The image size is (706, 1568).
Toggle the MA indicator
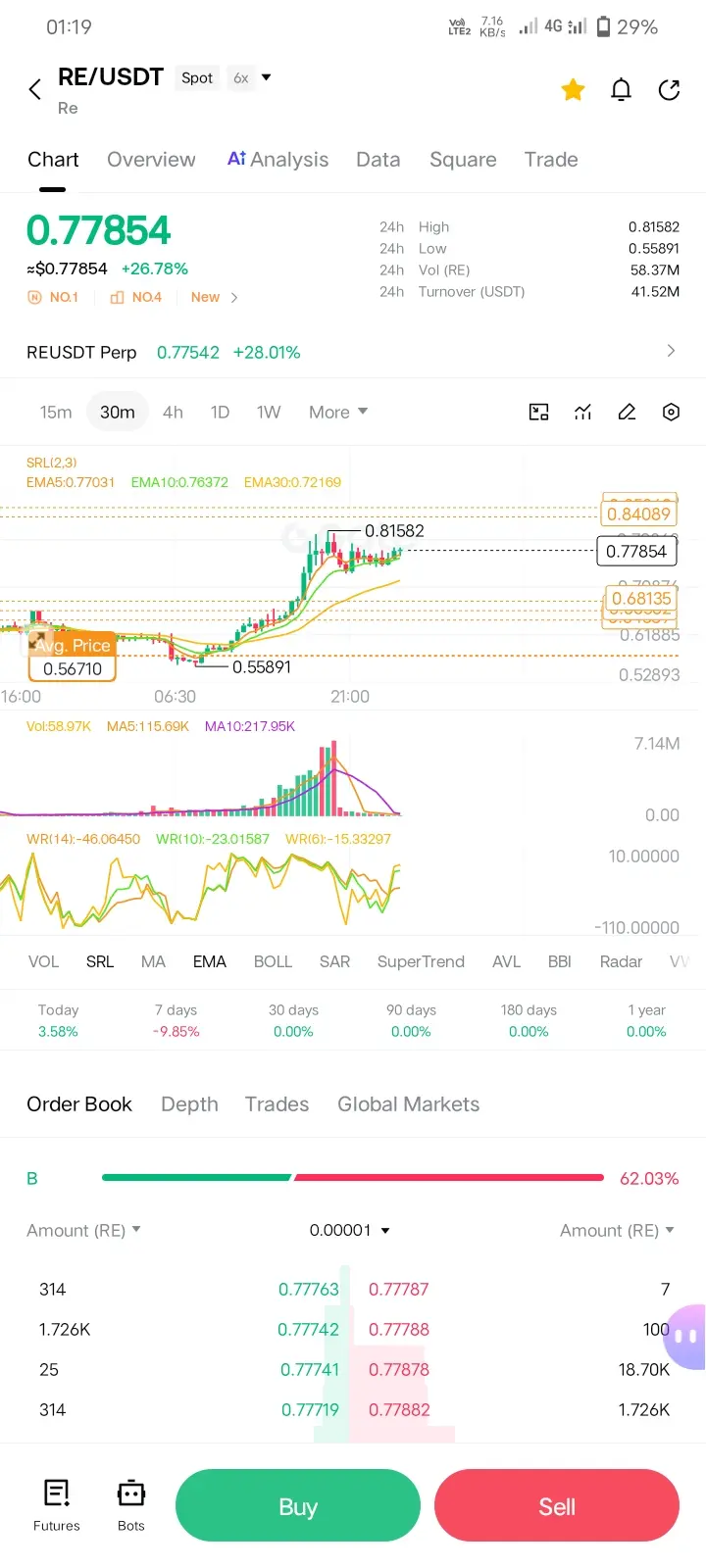[x=153, y=961]
